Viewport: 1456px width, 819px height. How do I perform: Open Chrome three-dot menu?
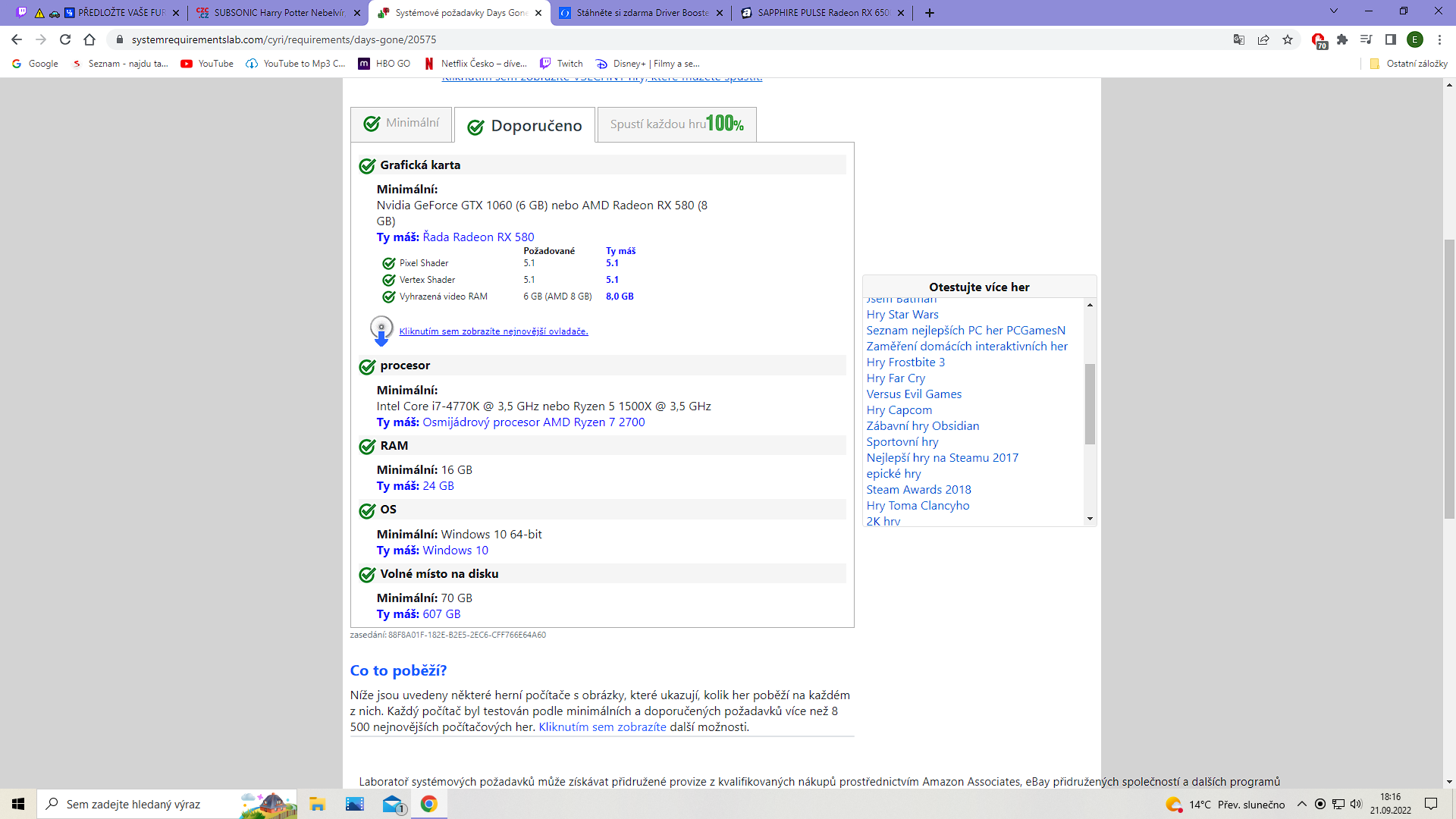point(1439,39)
